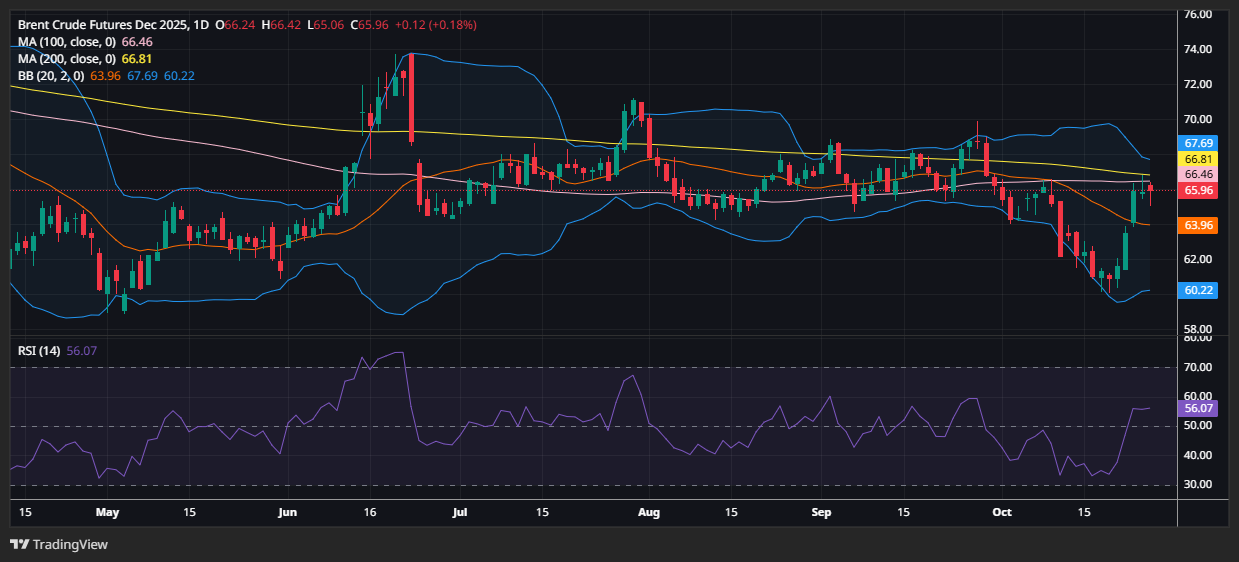Click the pink 66.46 MA price tag
This screenshot has height=562, width=1239.
pos(1198,174)
